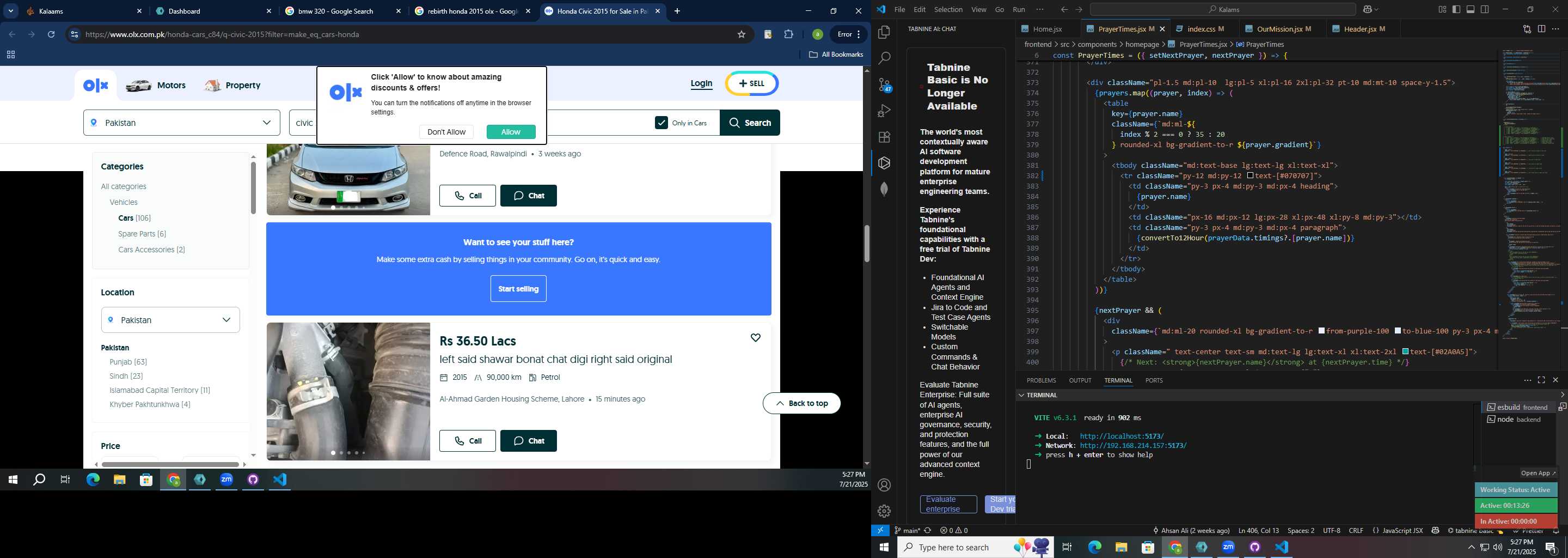Open VS Code menu bar overflow dots
1568x558 pixels.
click(1040, 9)
